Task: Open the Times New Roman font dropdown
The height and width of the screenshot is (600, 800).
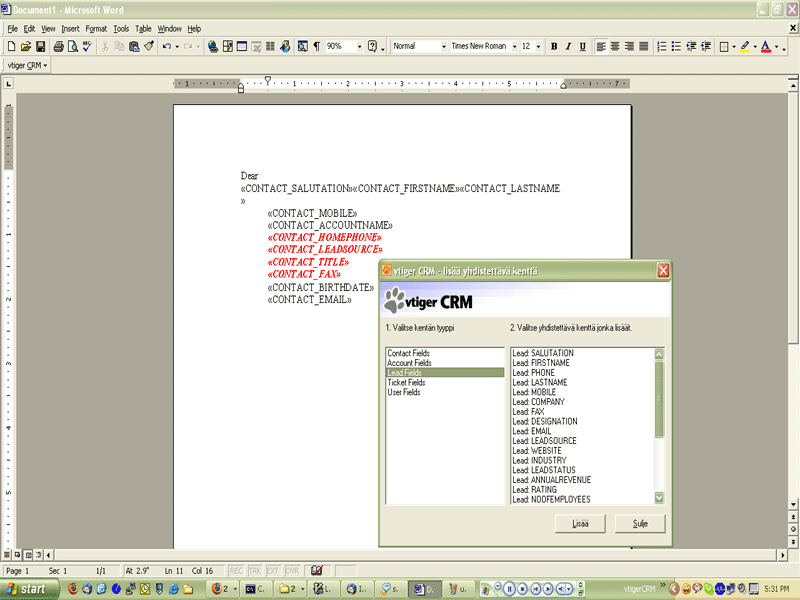Action: pos(514,46)
